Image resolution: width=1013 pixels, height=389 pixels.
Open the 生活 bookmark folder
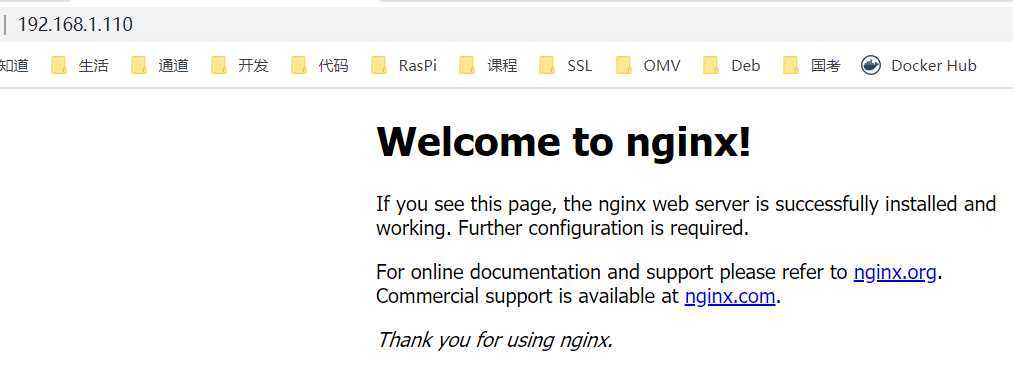tap(80, 65)
